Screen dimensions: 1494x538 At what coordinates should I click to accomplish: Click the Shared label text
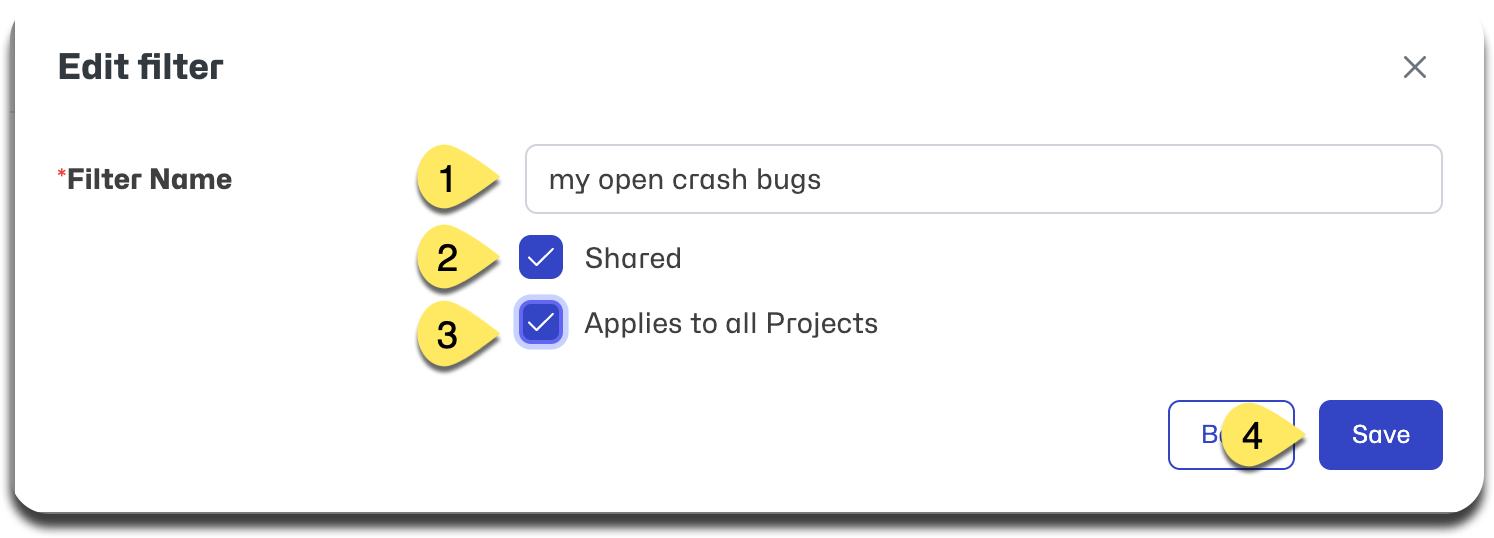[x=633, y=258]
